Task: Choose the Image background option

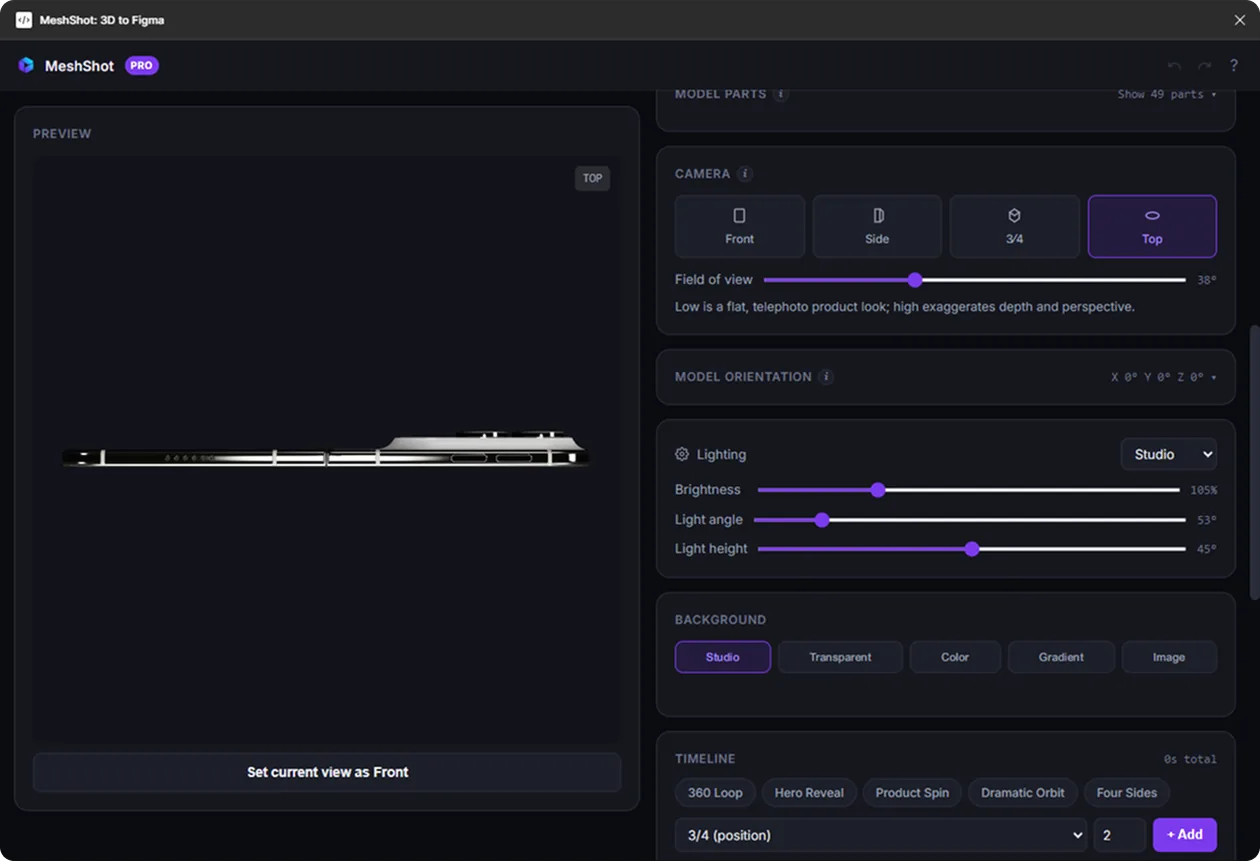Action: 1169,657
